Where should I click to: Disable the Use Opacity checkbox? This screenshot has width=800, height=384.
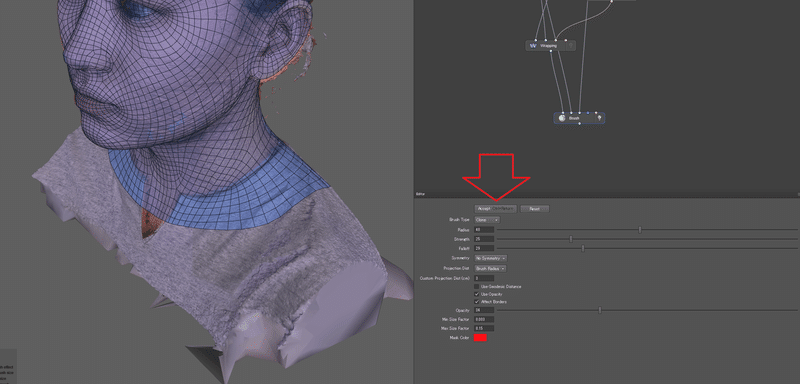coord(477,294)
